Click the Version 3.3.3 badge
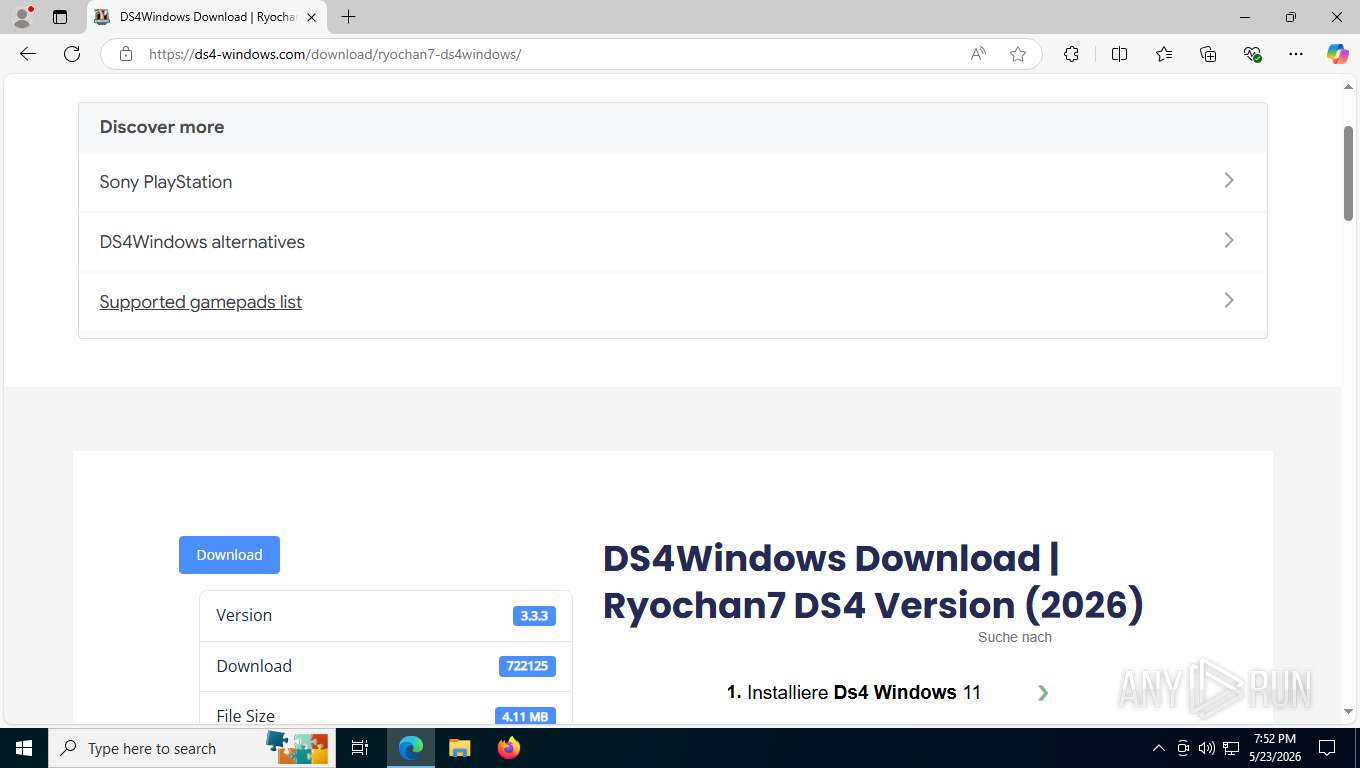The height and width of the screenshot is (768, 1360). pyautogui.click(x=534, y=616)
